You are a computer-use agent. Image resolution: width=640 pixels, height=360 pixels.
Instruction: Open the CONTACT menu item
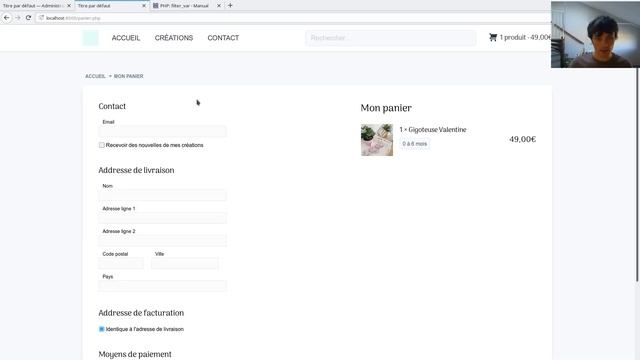coord(223,38)
